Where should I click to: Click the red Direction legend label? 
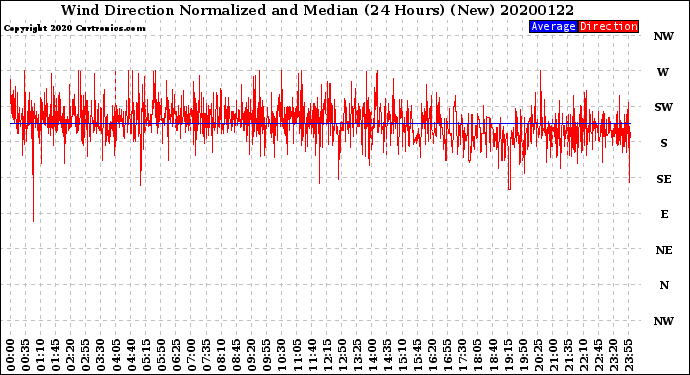[x=609, y=26]
